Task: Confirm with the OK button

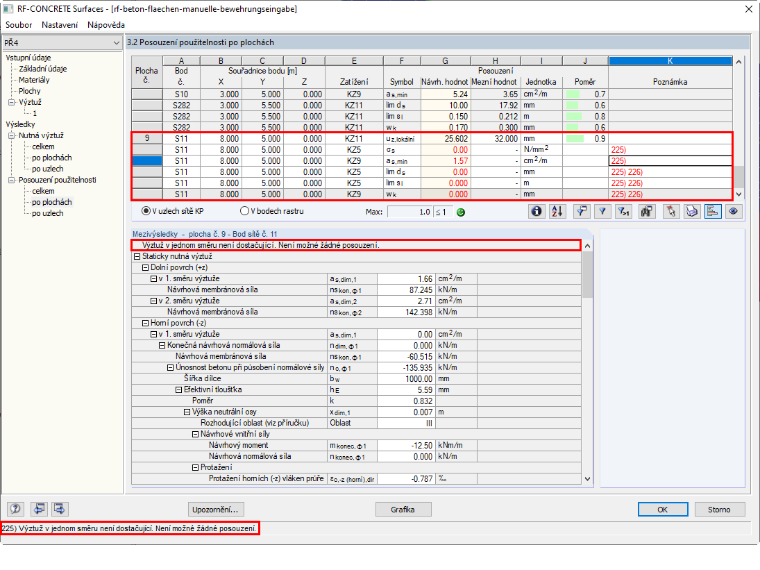Action: pyautogui.click(x=663, y=509)
